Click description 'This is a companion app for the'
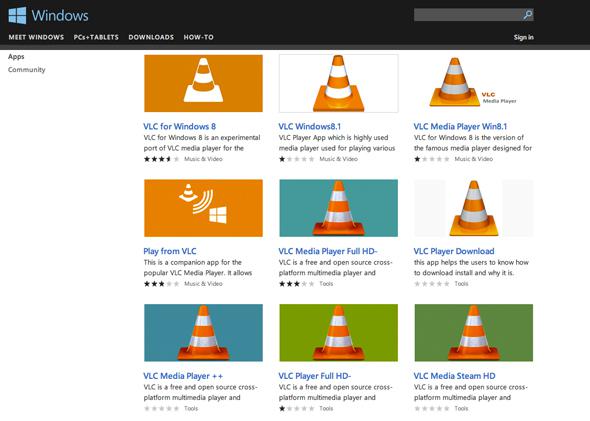The height and width of the screenshot is (421, 590). pos(193,262)
